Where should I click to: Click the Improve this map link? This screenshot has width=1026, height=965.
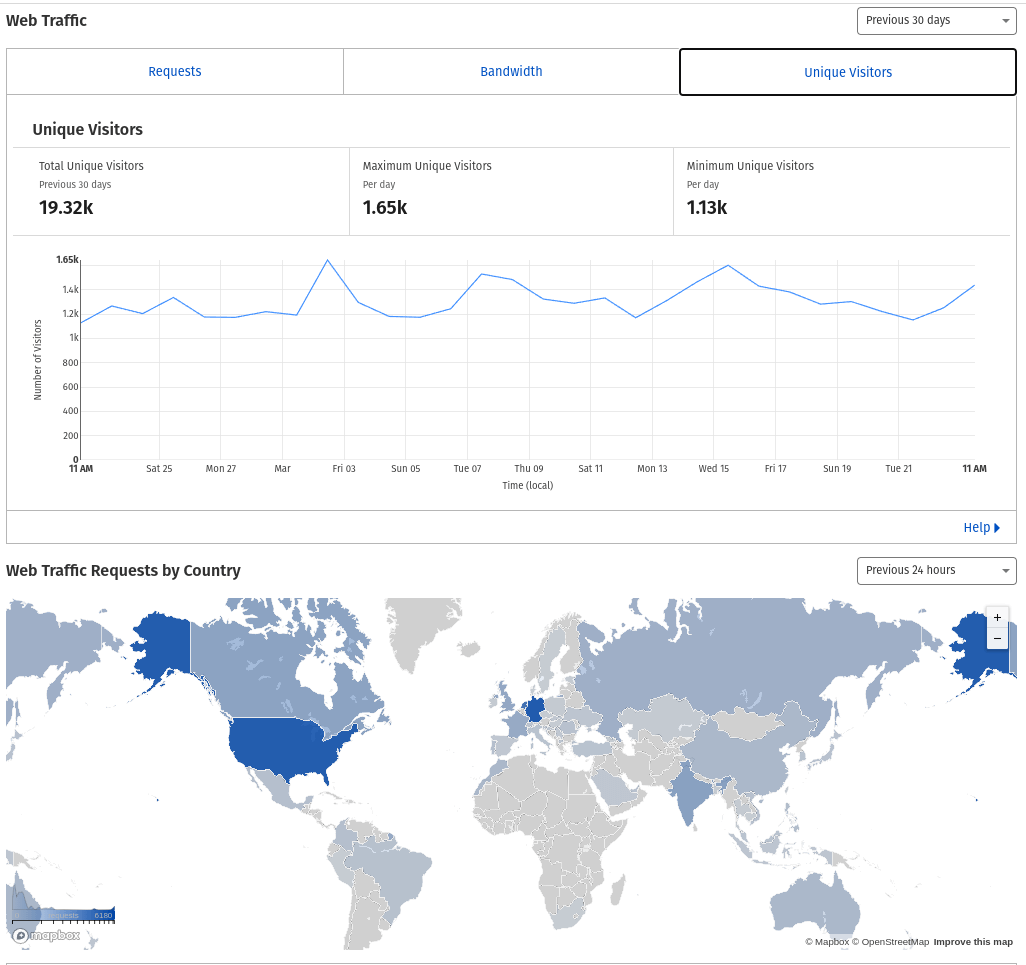[973, 942]
